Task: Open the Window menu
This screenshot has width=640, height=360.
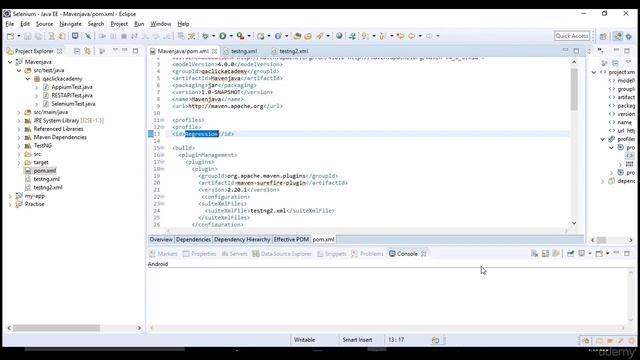Action: 161,24
